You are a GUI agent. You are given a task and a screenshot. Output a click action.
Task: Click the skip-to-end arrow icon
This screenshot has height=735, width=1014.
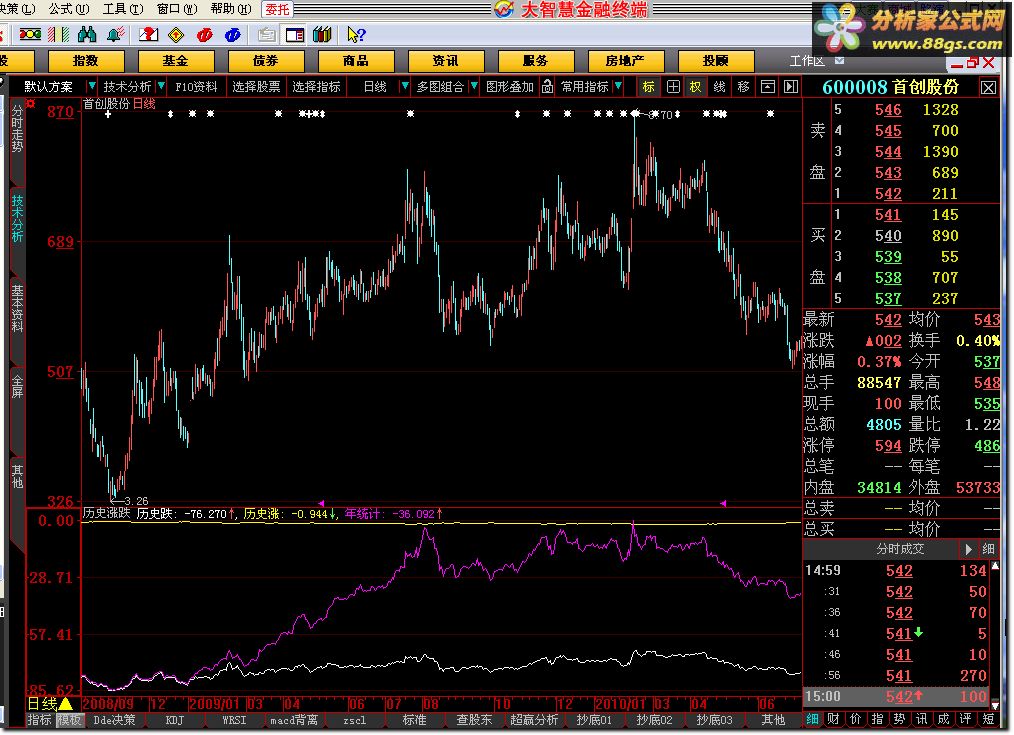pos(791,87)
